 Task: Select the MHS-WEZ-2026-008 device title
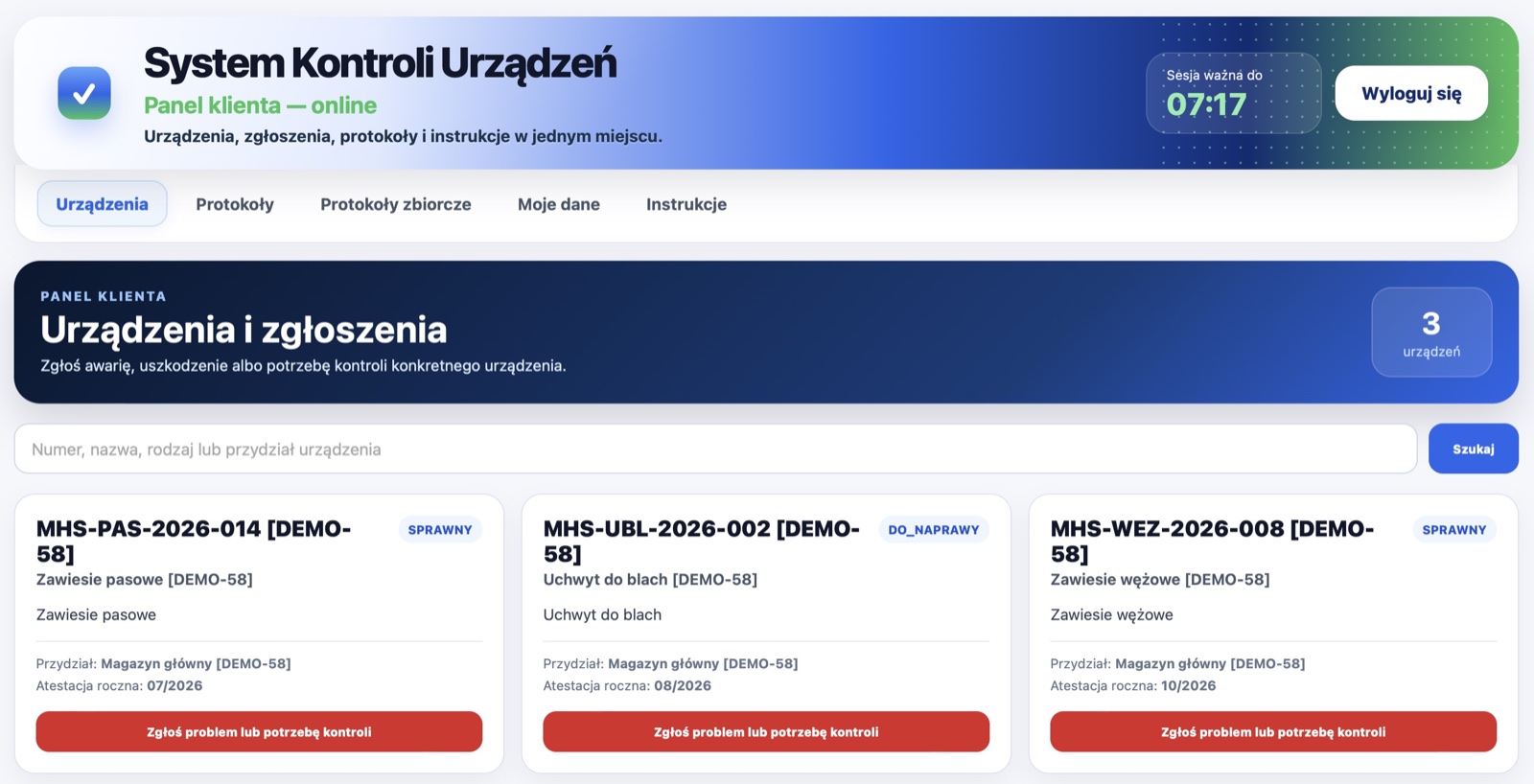pos(1213,542)
